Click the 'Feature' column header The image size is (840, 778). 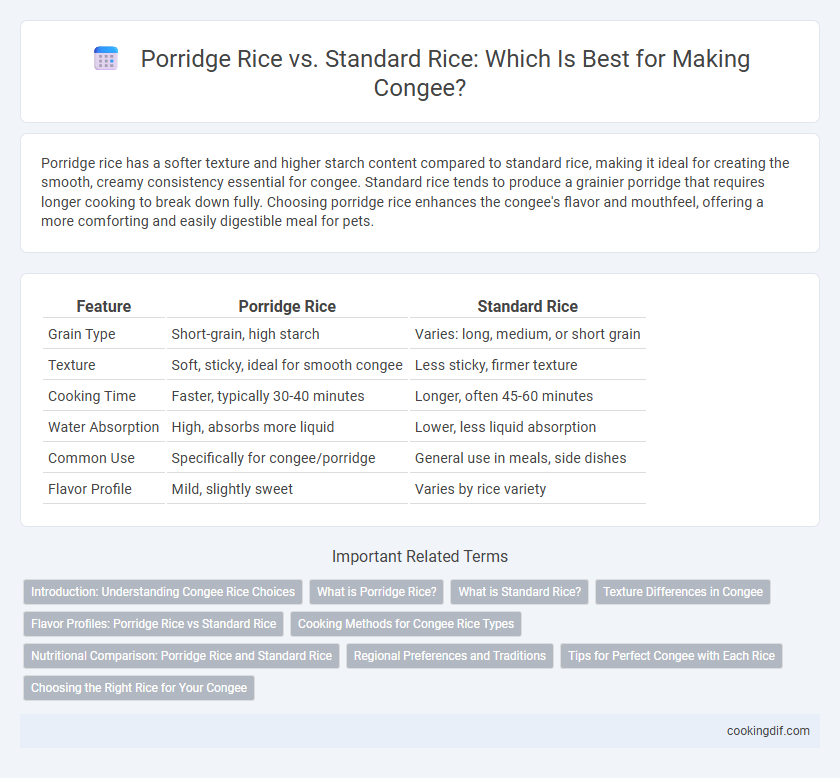pos(104,306)
